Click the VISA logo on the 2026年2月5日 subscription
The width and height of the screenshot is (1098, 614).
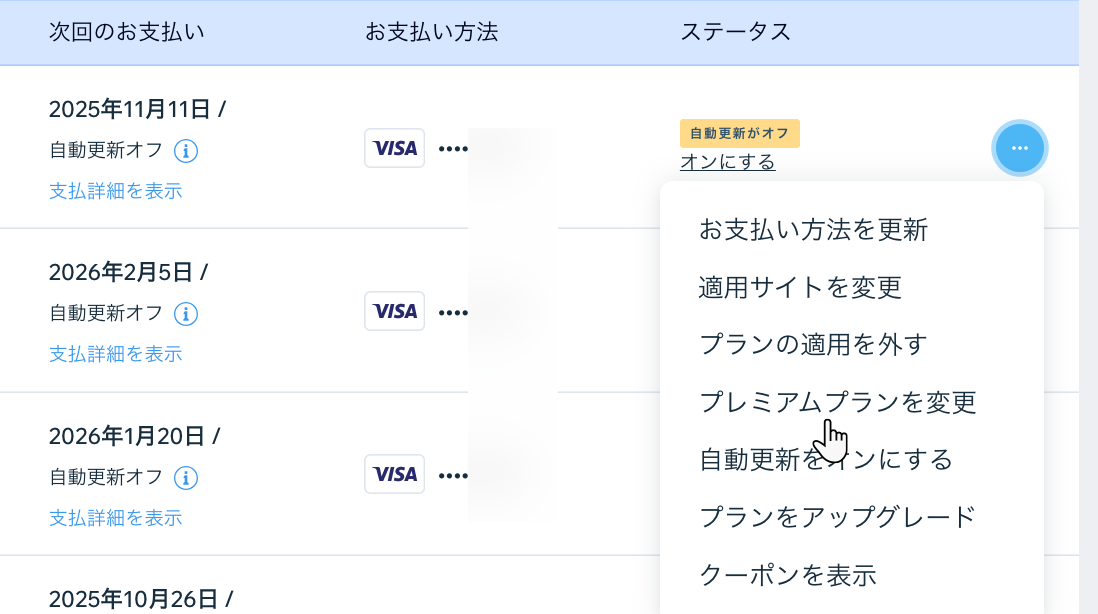click(394, 311)
